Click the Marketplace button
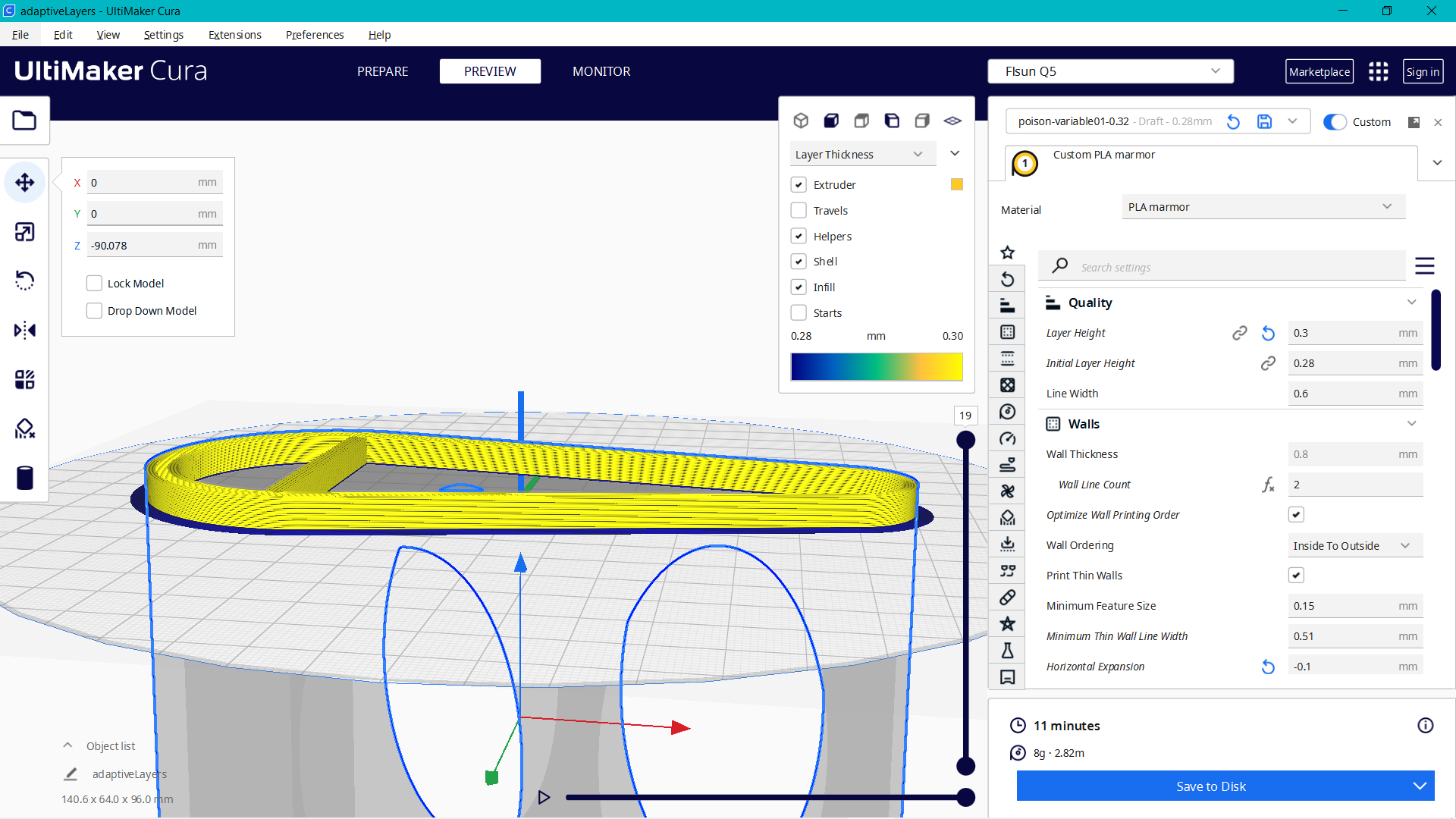Image resolution: width=1456 pixels, height=819 pixels. [1319, 71]
